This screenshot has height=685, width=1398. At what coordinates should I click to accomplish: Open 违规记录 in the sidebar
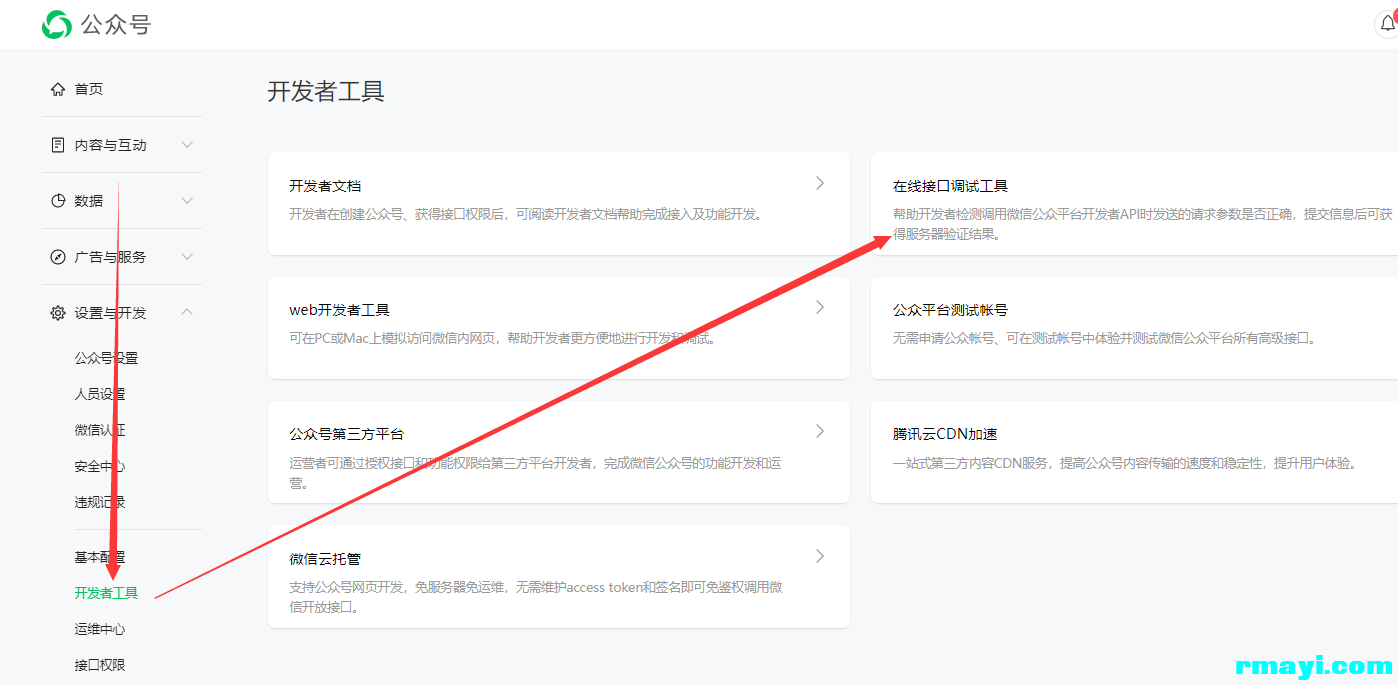[100, 502]
